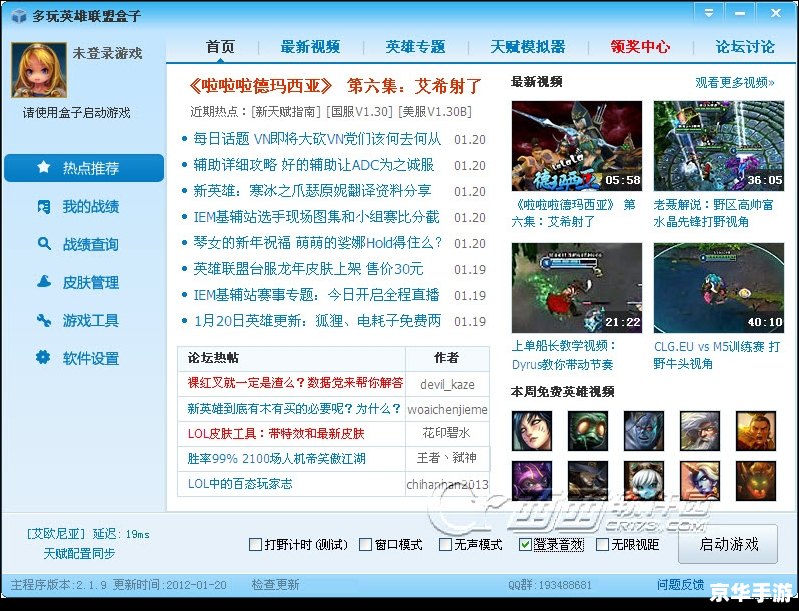Click the 皮肤管理 hat icon
Viewport: 799px width, 611px height.
pyautogui.click(x=44, y=281)
